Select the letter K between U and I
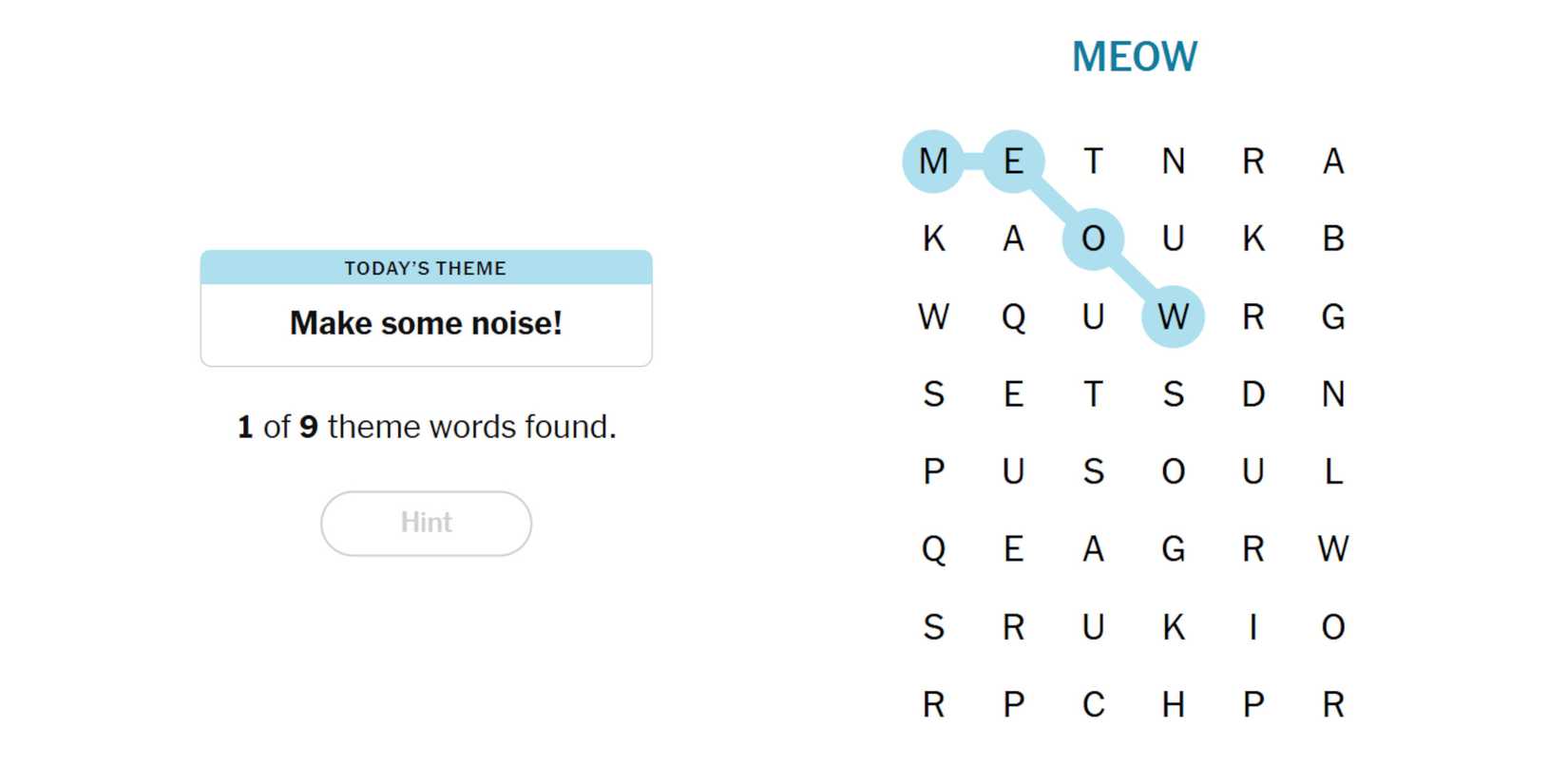 (1173, 627)
